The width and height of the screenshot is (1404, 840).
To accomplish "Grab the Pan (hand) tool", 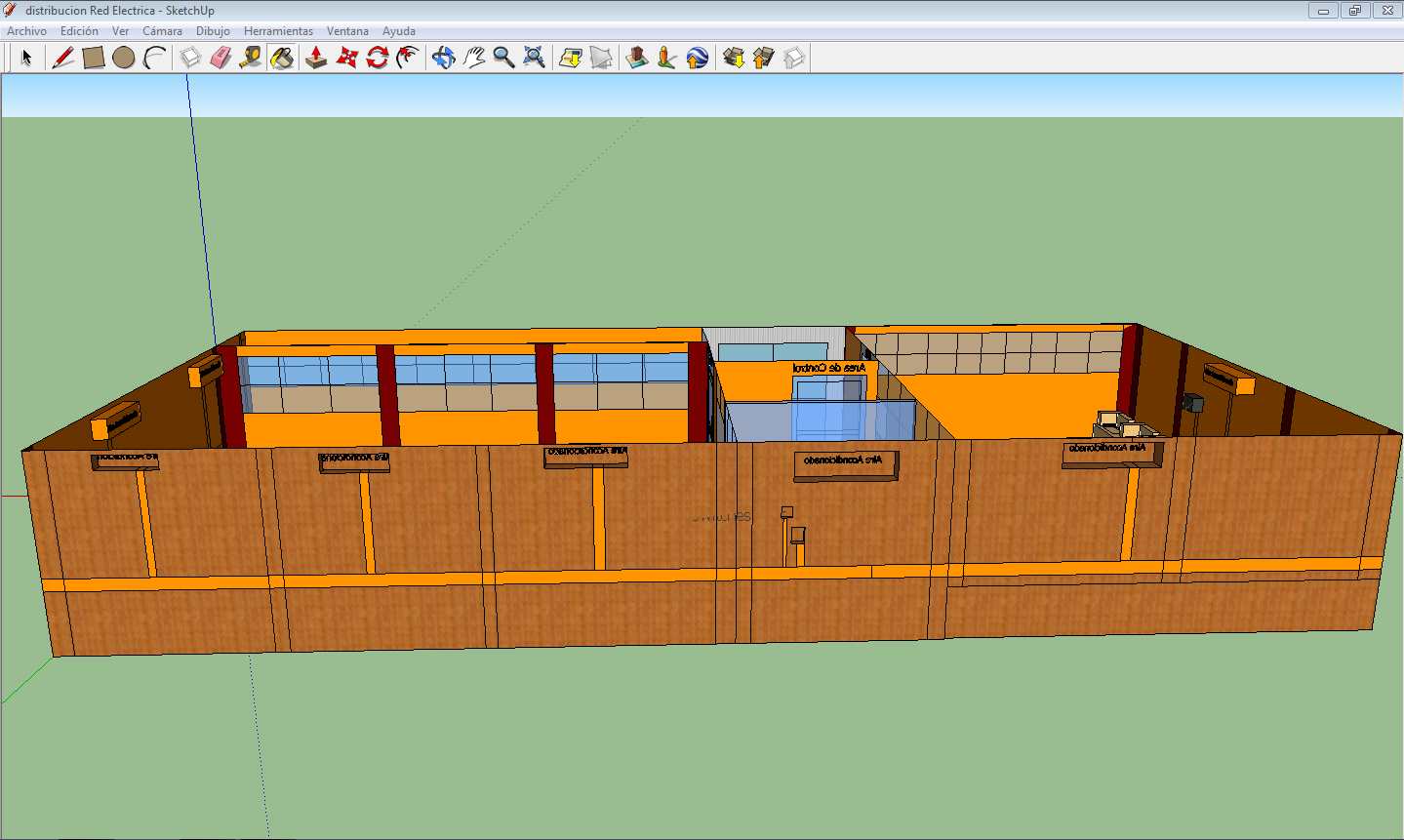I will pyautogui.click(x=473, y=57).
